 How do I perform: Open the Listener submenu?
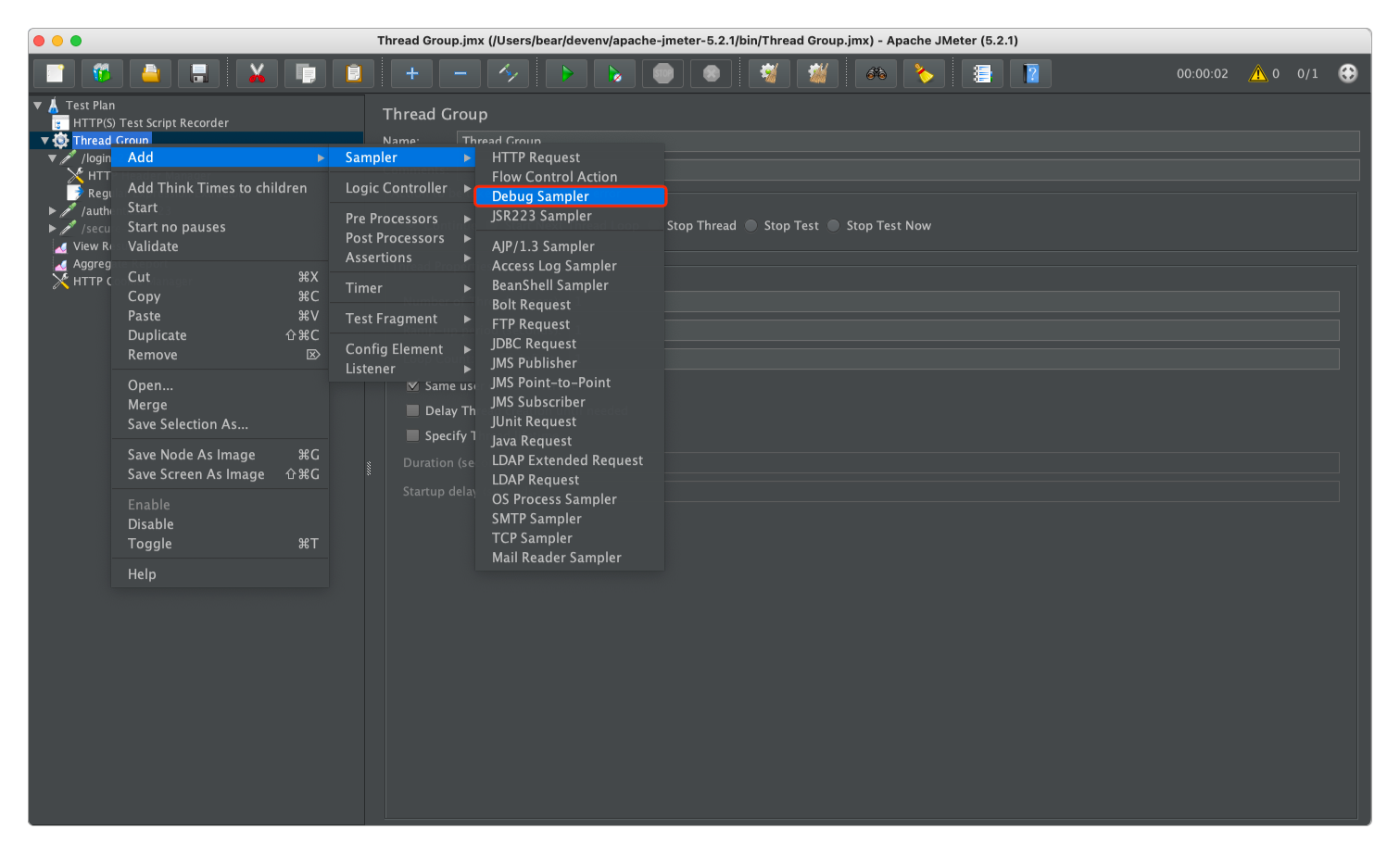pyautogui.click(x=401, y=369)
